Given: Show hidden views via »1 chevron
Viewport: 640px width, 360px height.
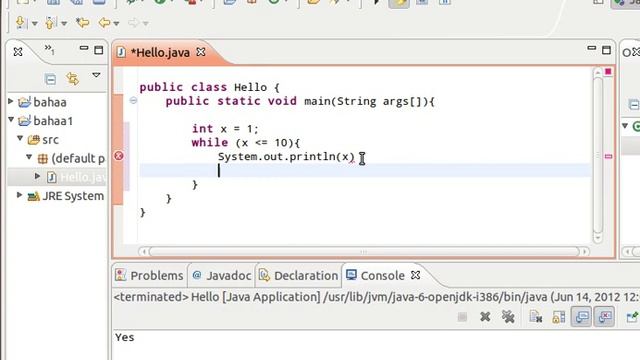Looking at the screenshot, I should (49, 50).
